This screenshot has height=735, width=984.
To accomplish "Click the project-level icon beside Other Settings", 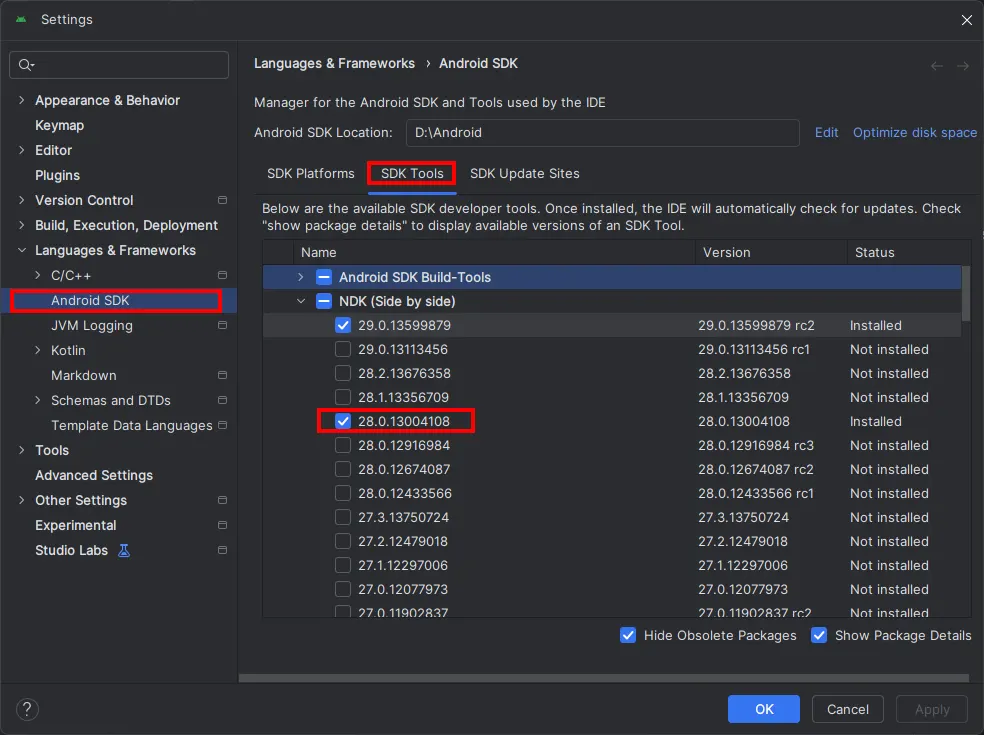I will (222, 500).
